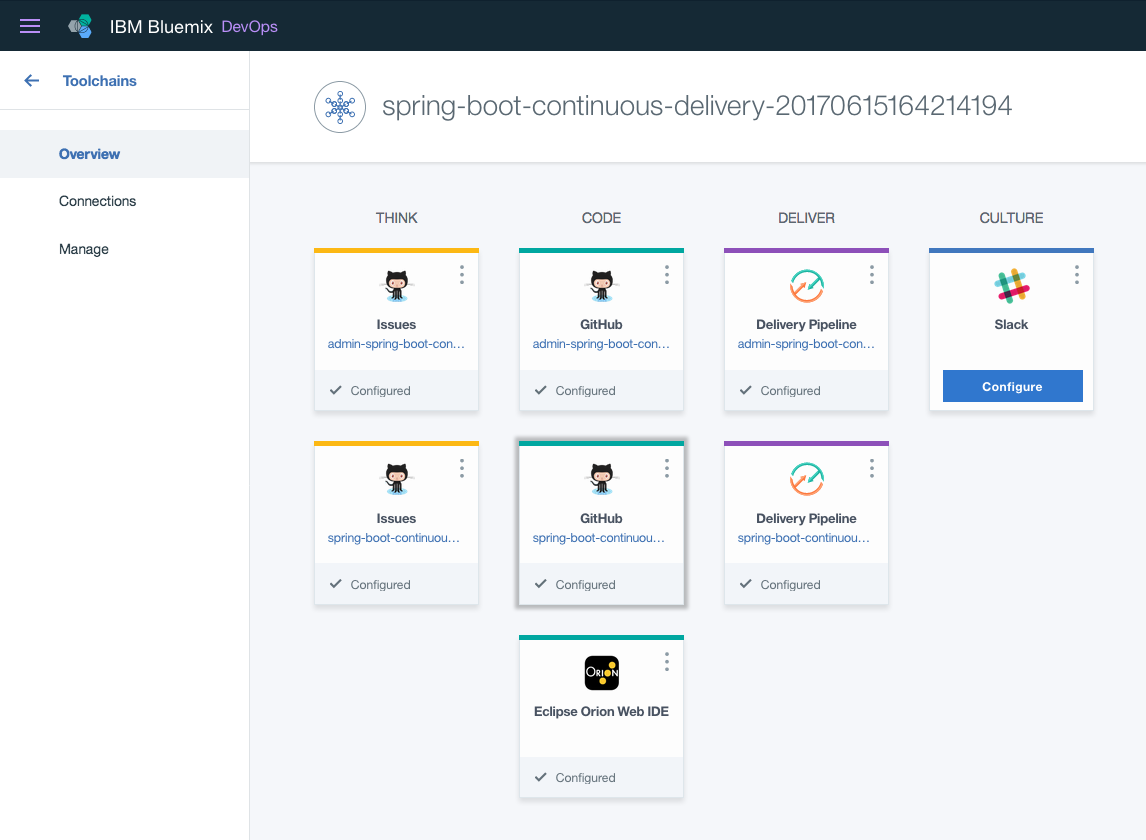Image resolution: width=1146 pixels, height=840 pixels.
Task: Click the toolchain snowflake icon beside the title
Action: pyautogui.click(x=340, y=107)
